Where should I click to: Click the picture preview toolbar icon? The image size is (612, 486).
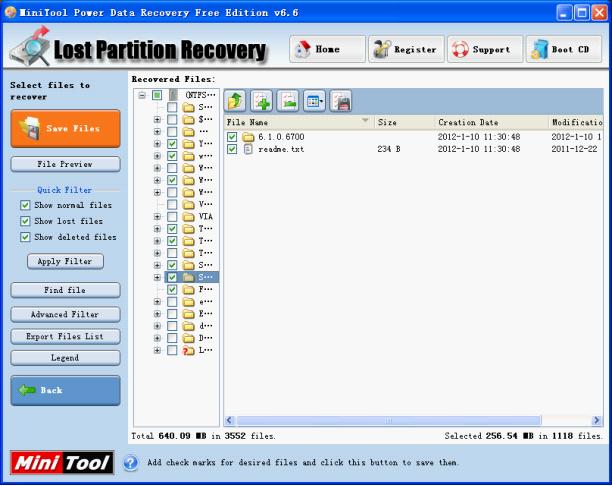click(x=288, y=101)
